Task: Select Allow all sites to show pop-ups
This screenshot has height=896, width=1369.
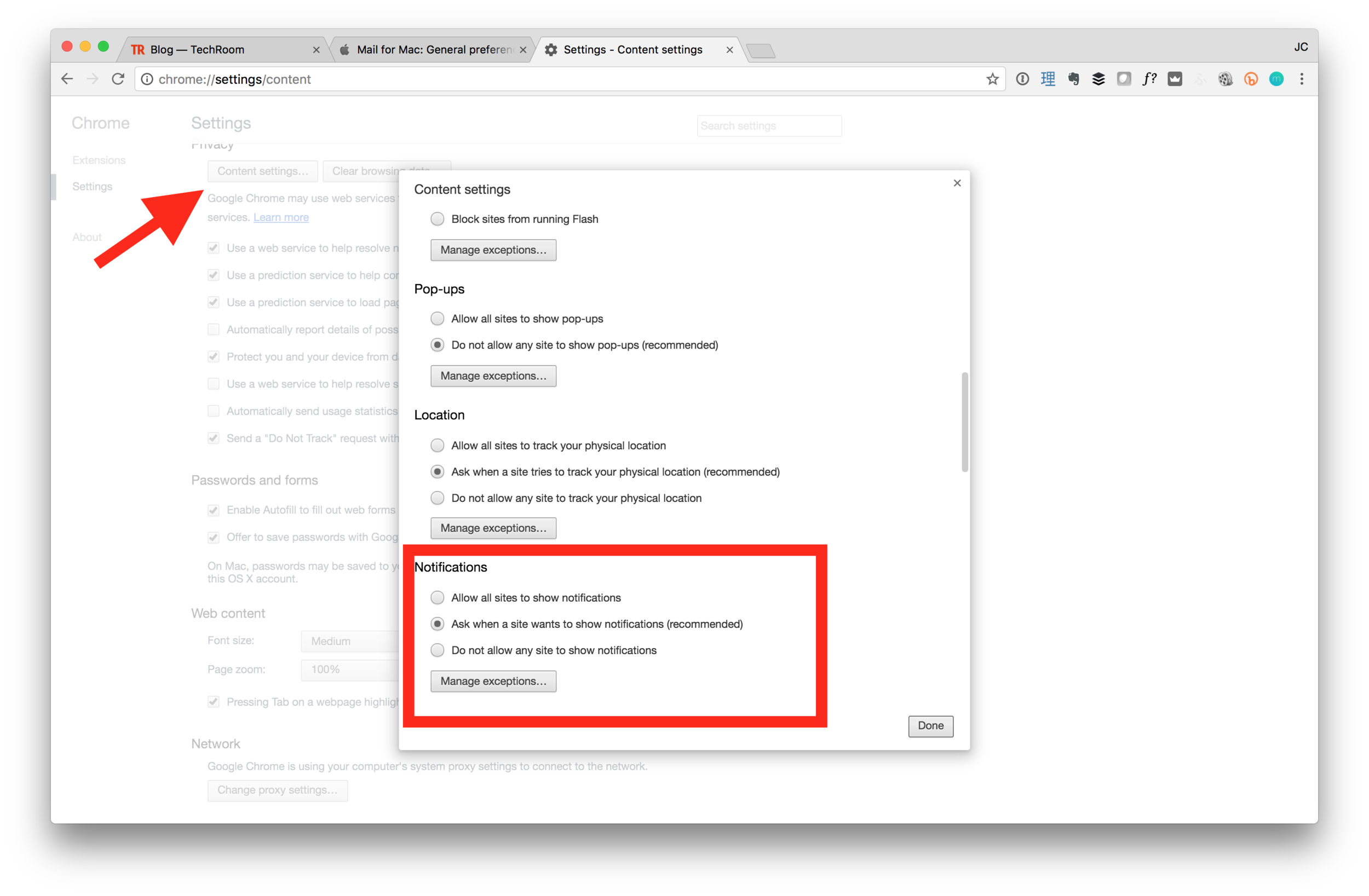Action: click(x=437, y=319)
